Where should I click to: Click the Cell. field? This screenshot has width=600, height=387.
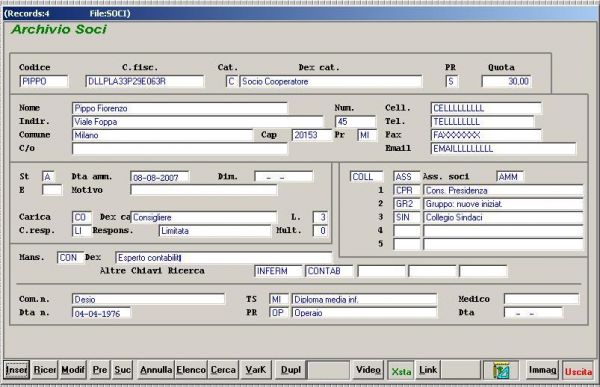pyautogui.click(x=486, y=108)
